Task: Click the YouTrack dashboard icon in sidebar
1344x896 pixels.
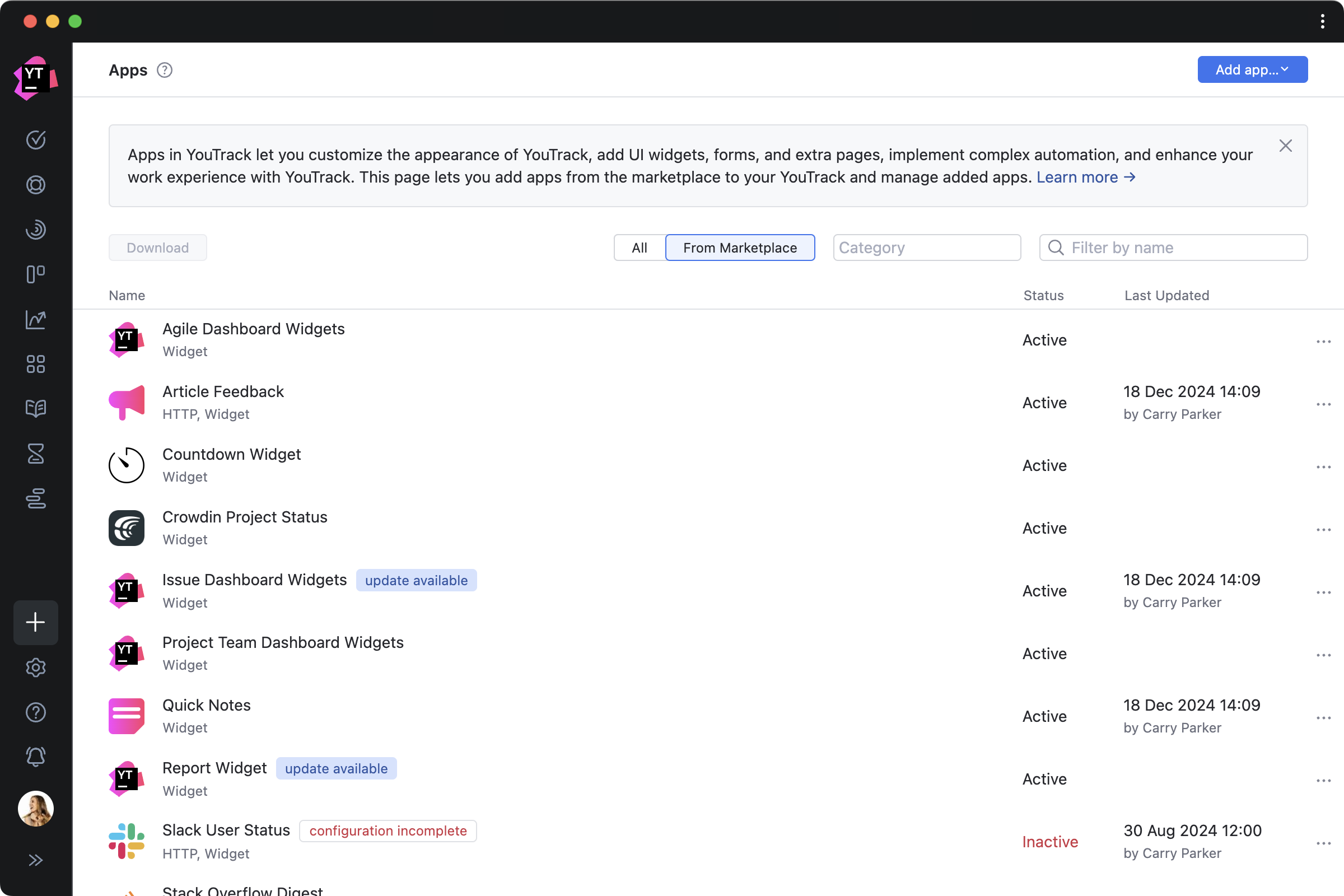Action: (x=35, y=364)
